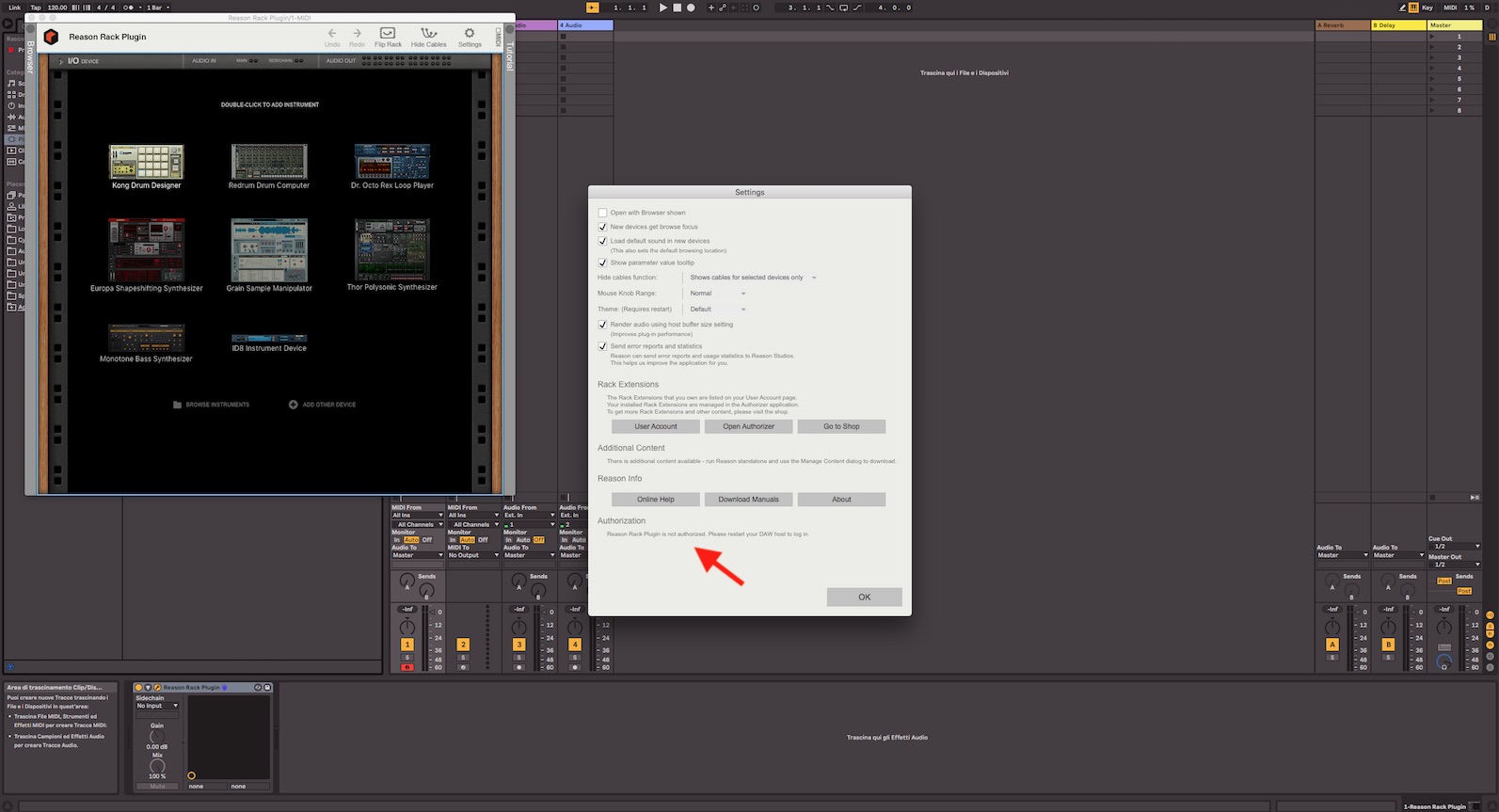Solo track 3 with S button
Screen dimensions: 1499x812
click(x=518, y=658)
